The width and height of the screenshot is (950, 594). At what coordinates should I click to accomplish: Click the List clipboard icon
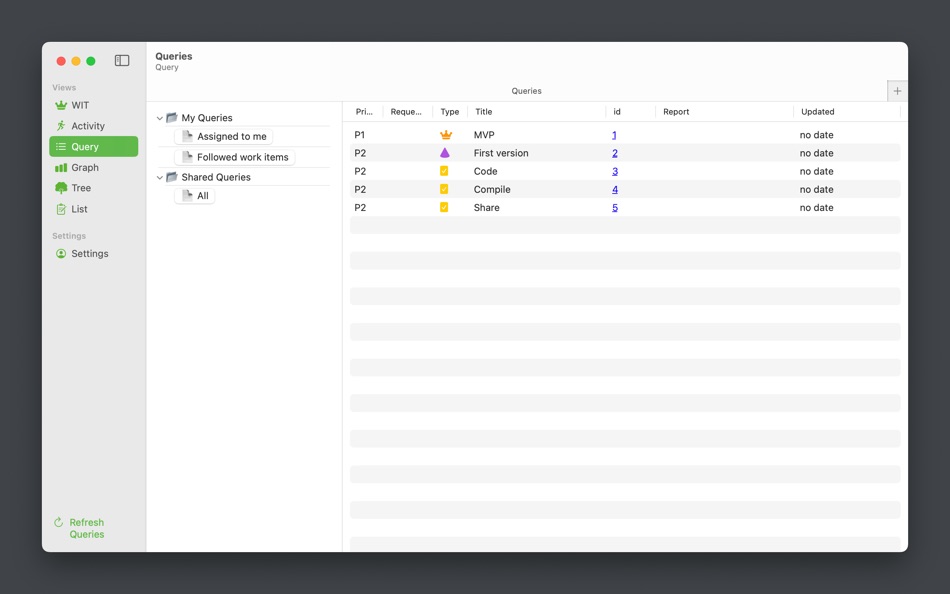[61, 209]
